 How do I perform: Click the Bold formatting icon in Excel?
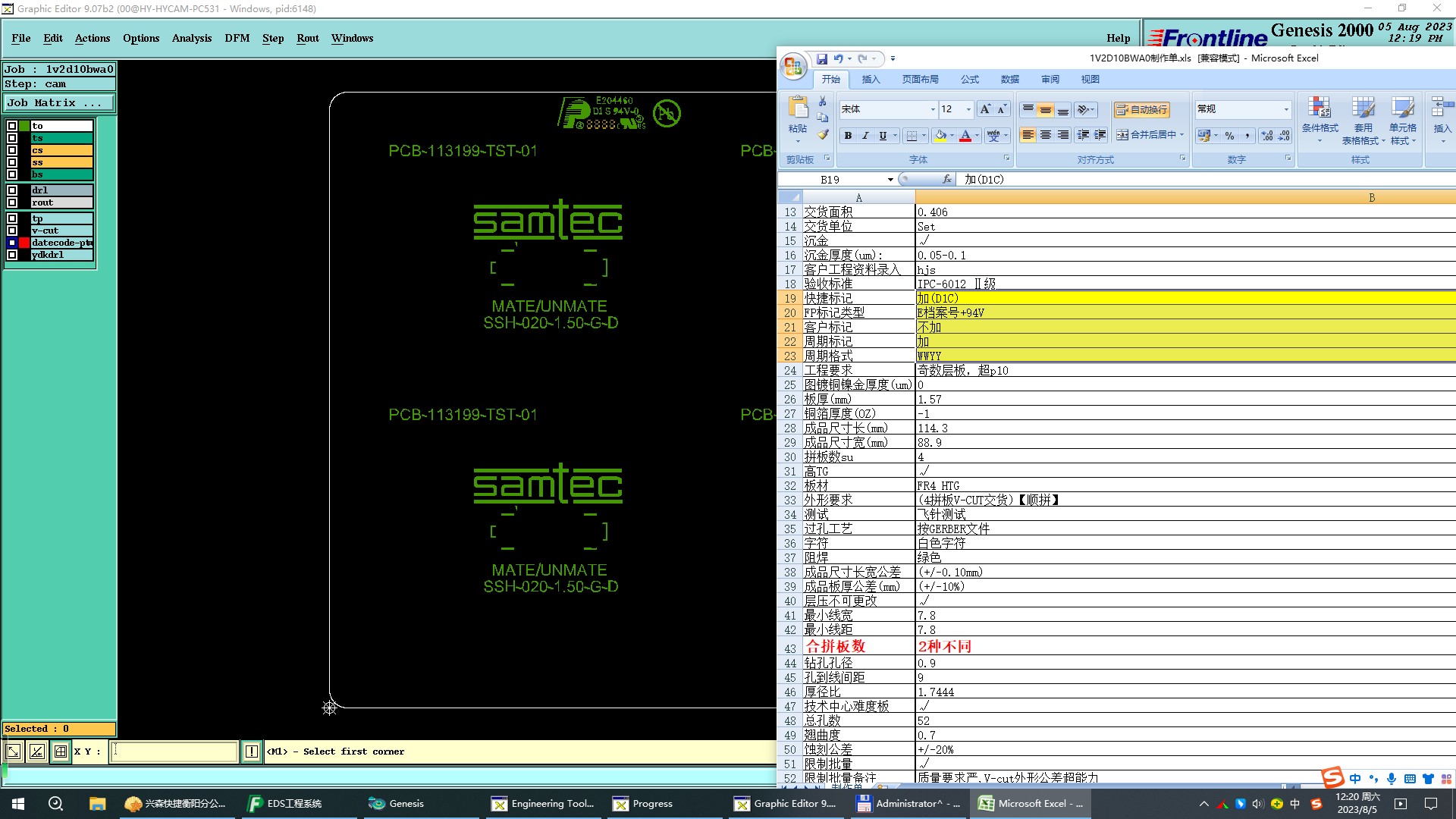click(x=848, y=136)
